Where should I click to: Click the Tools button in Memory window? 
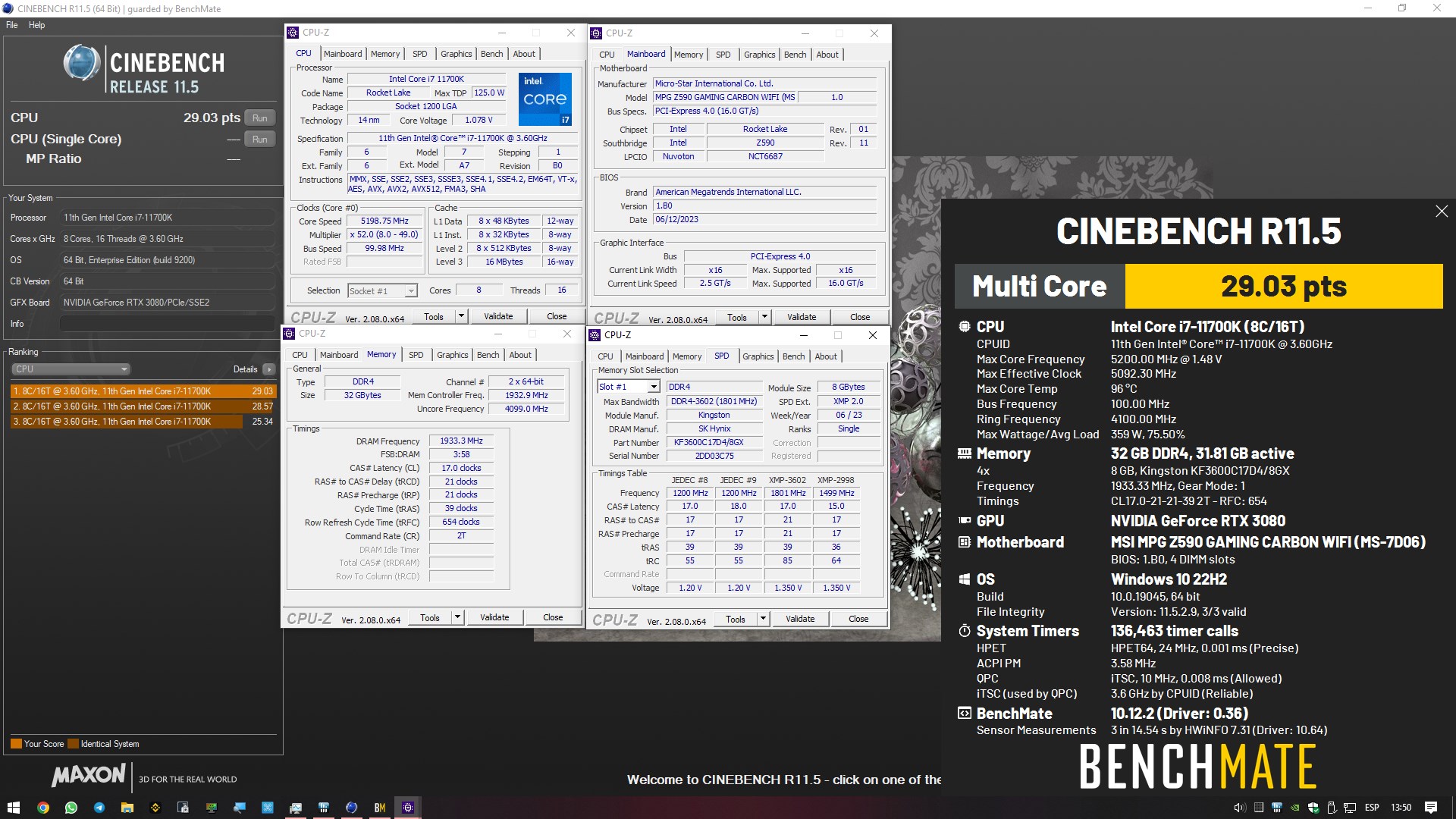click(430, 617)
